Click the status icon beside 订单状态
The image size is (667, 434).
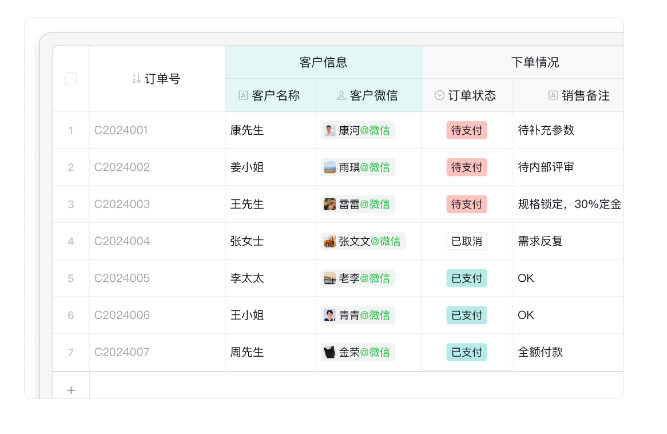click(x=439, y=96)
